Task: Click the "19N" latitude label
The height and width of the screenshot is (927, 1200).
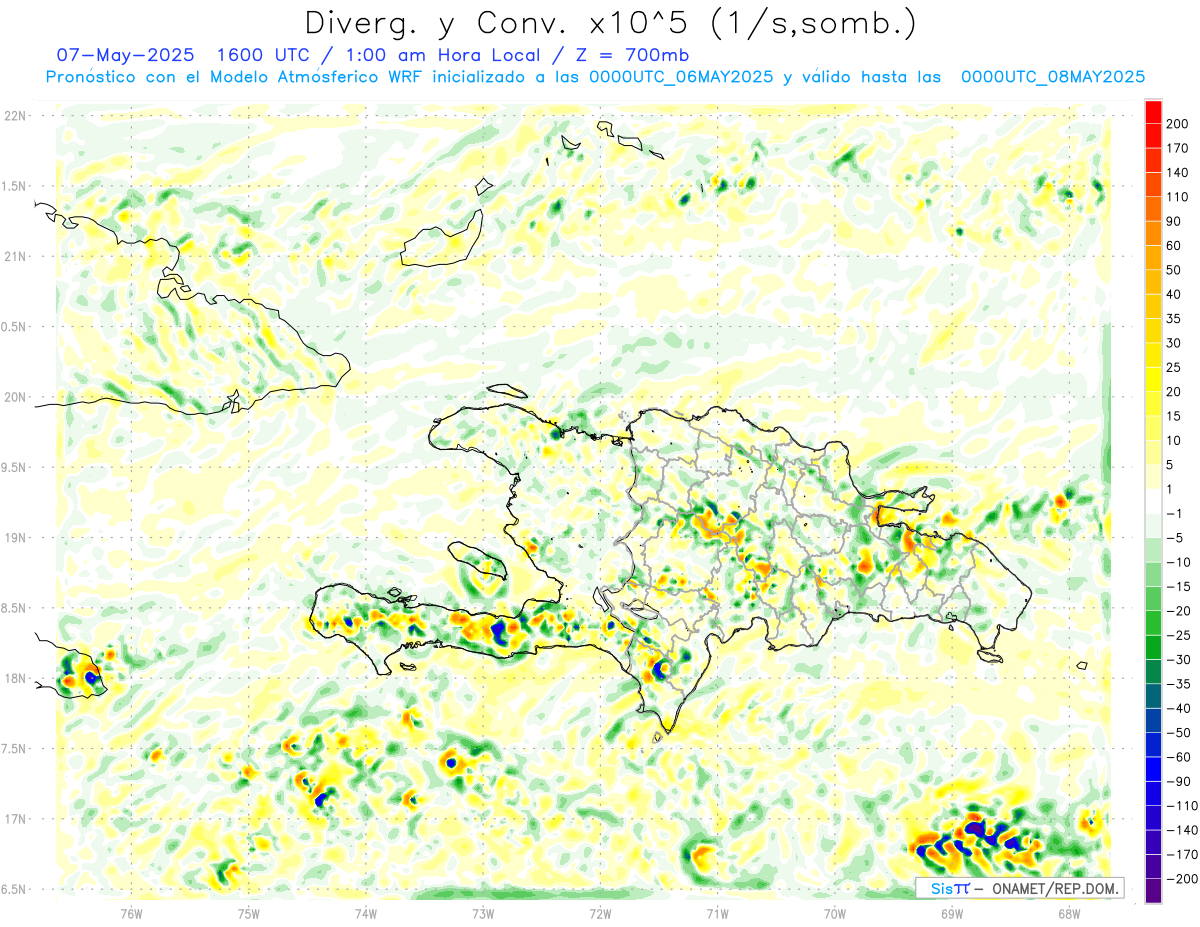Action: (15, 538)
